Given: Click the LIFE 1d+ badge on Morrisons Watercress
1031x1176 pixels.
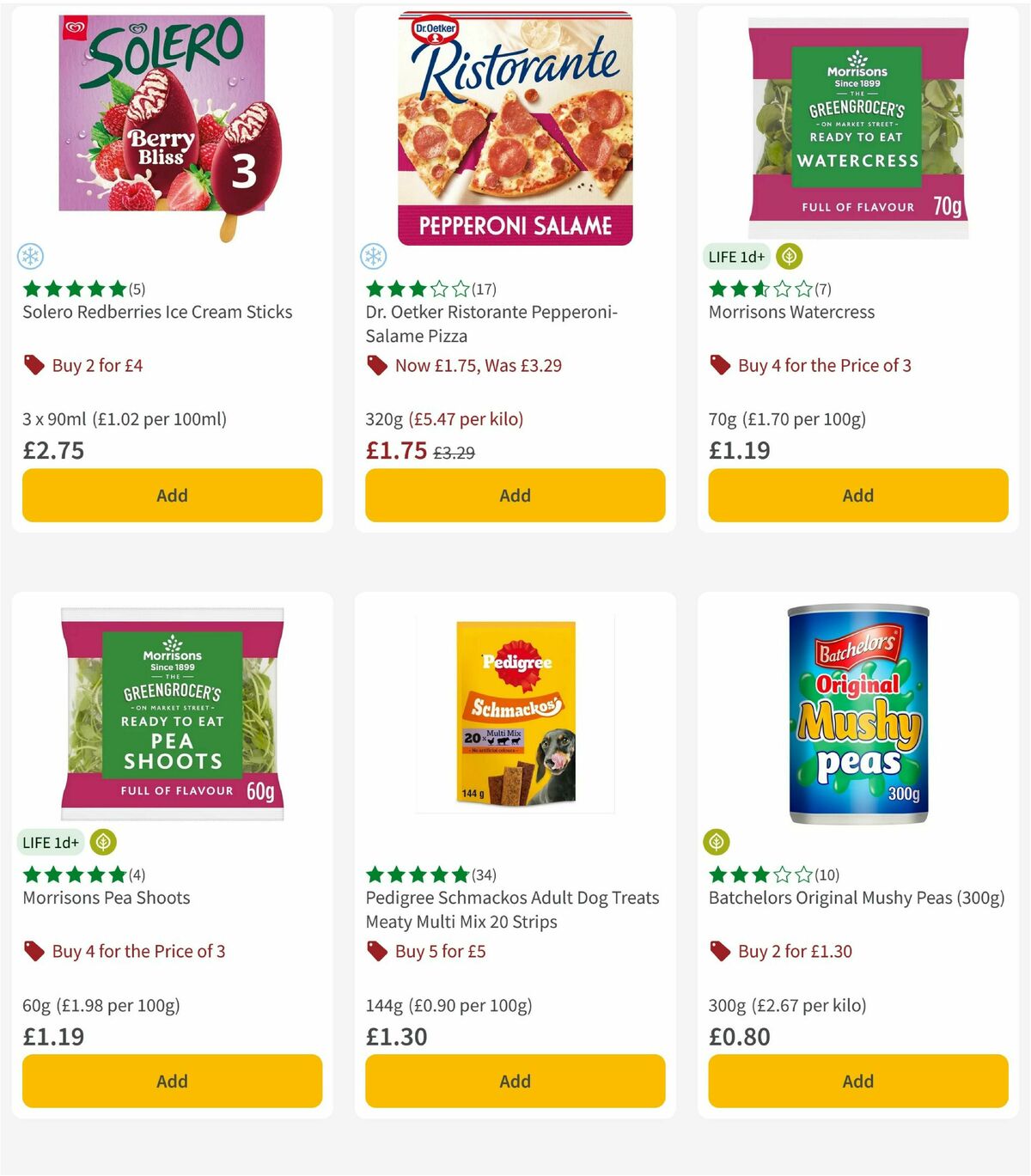Looking at the screenshot, I should point(737,256).
